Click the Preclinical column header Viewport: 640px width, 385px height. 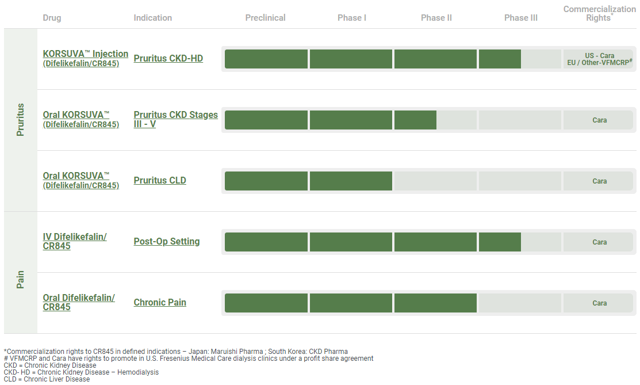pyautogui.click(x=265, y=18)
